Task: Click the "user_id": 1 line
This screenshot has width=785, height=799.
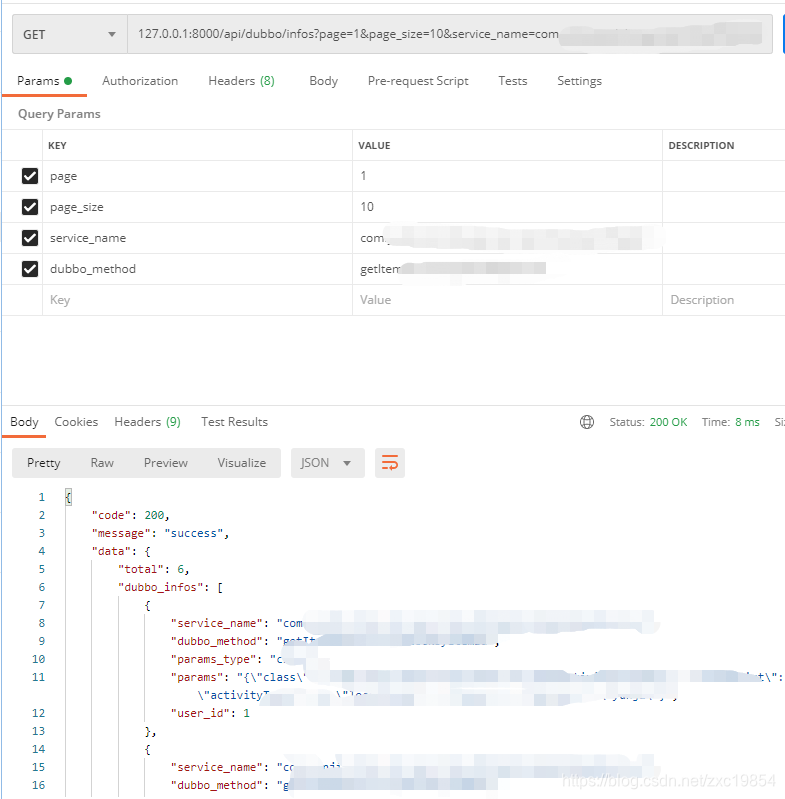Action: point(210,713)
